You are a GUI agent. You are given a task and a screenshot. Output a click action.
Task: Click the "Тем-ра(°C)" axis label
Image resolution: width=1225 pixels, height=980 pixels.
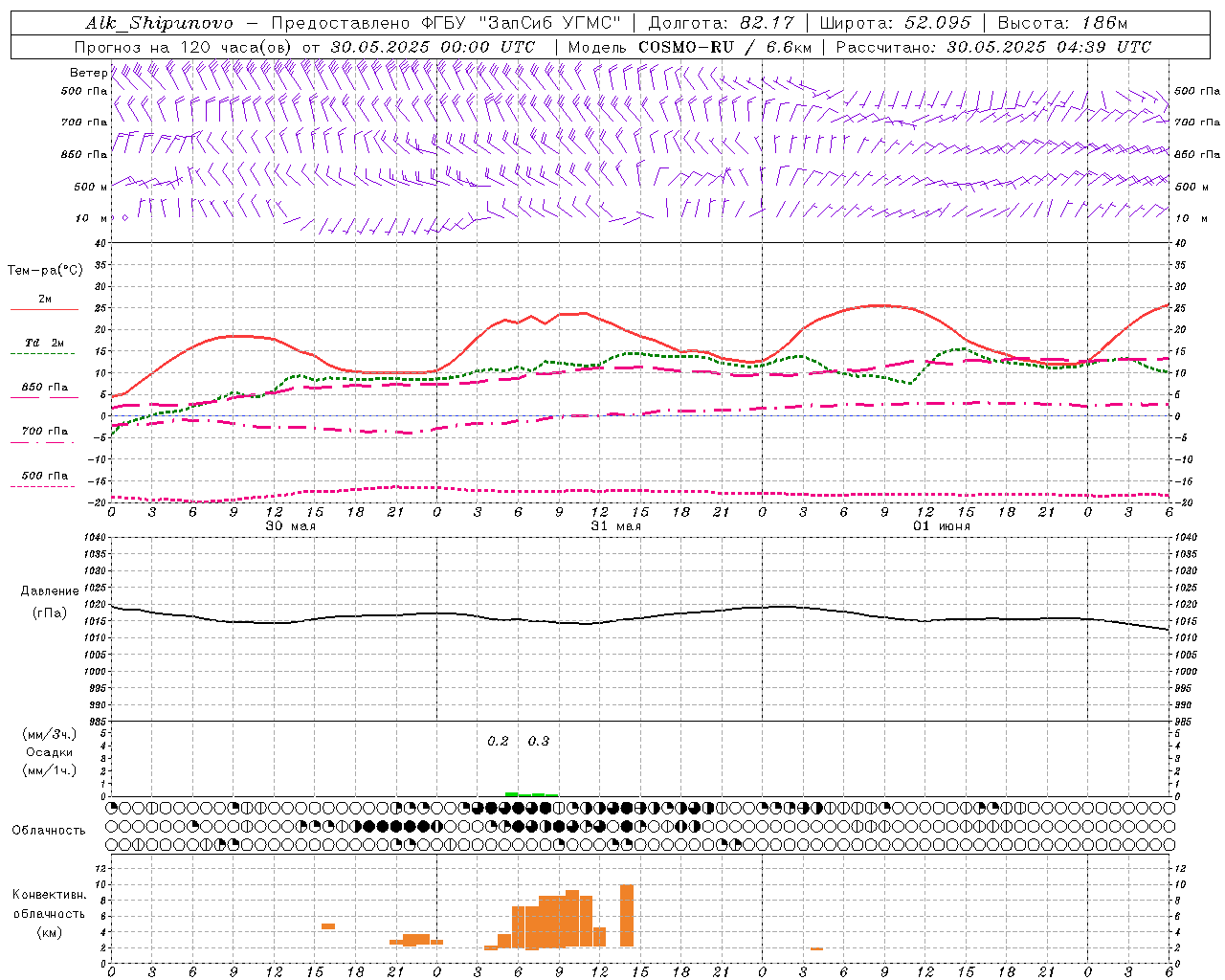coord(45,271)
